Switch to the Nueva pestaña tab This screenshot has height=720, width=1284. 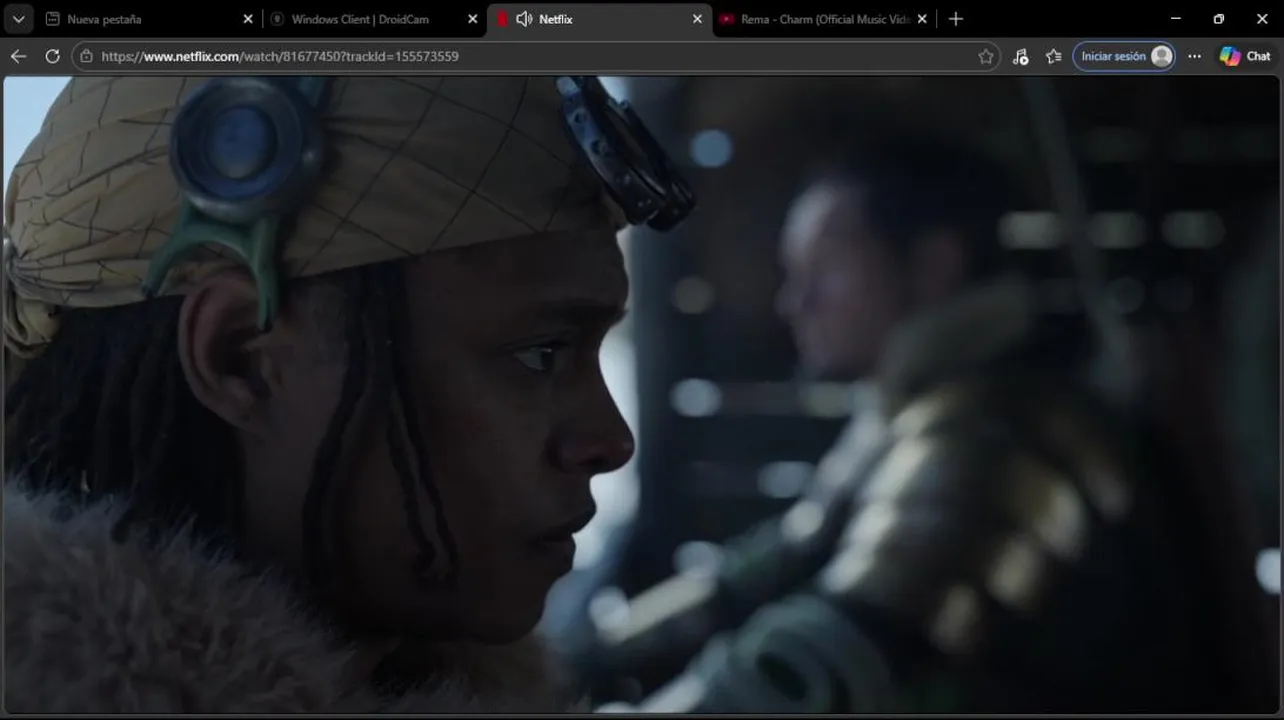point(150,19)
